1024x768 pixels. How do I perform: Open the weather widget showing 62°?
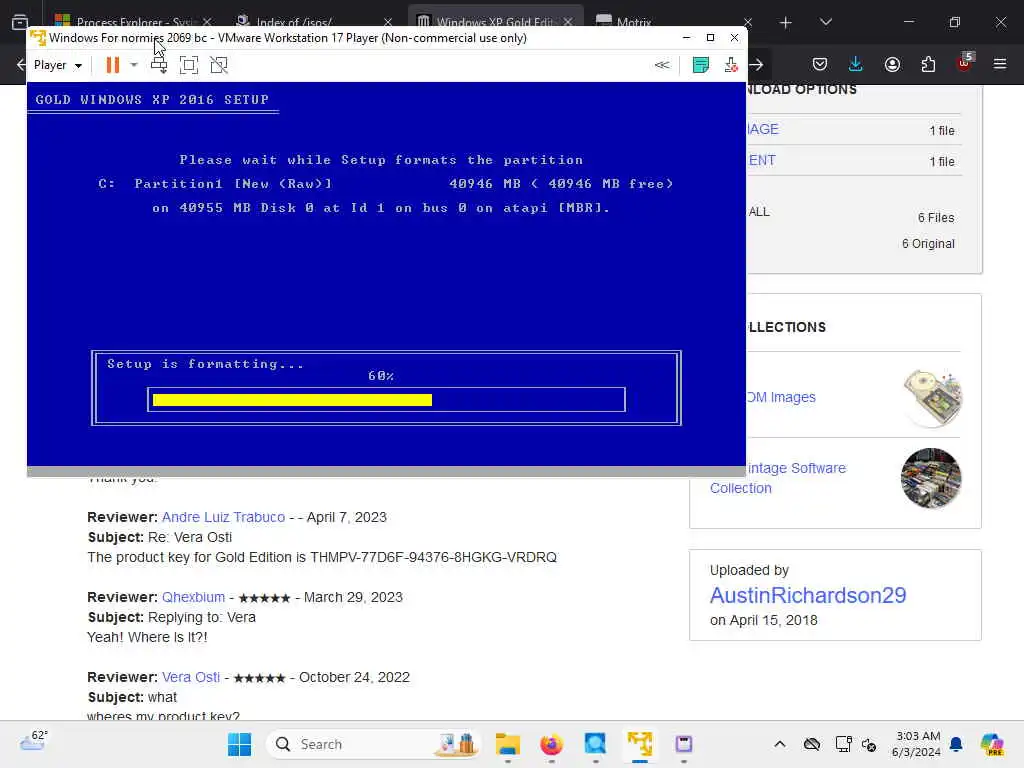pyautogui.click(x=33, y=741)
